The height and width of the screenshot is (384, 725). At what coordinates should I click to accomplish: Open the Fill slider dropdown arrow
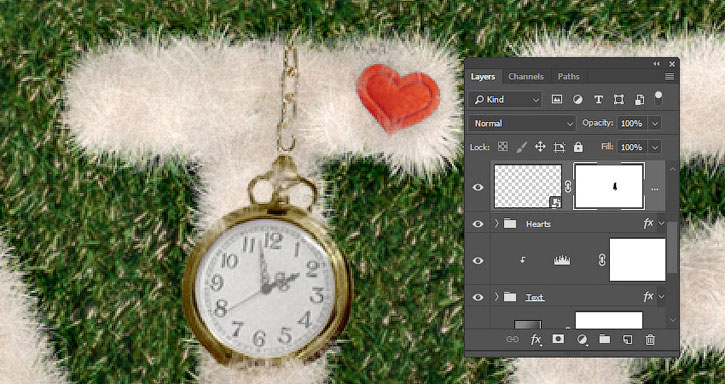click(655, 147)
